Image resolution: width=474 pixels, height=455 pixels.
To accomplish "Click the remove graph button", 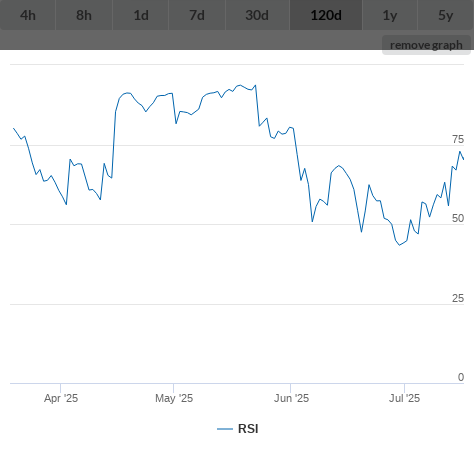I will [426, 45].
